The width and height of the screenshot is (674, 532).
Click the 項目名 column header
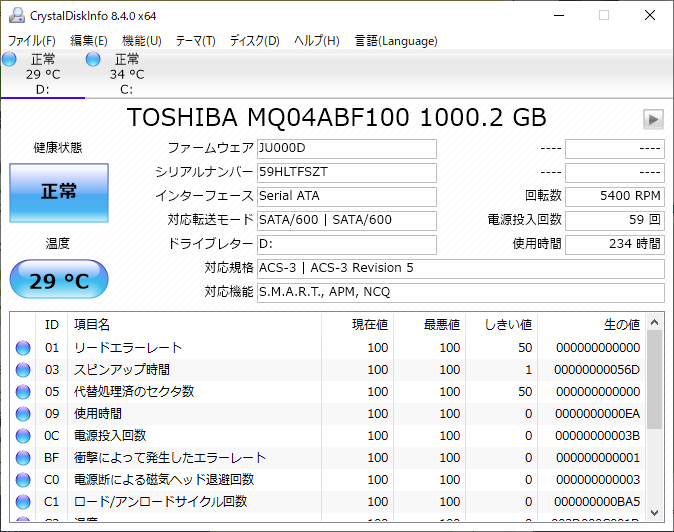pyautogui.click(x=194, y=324)
